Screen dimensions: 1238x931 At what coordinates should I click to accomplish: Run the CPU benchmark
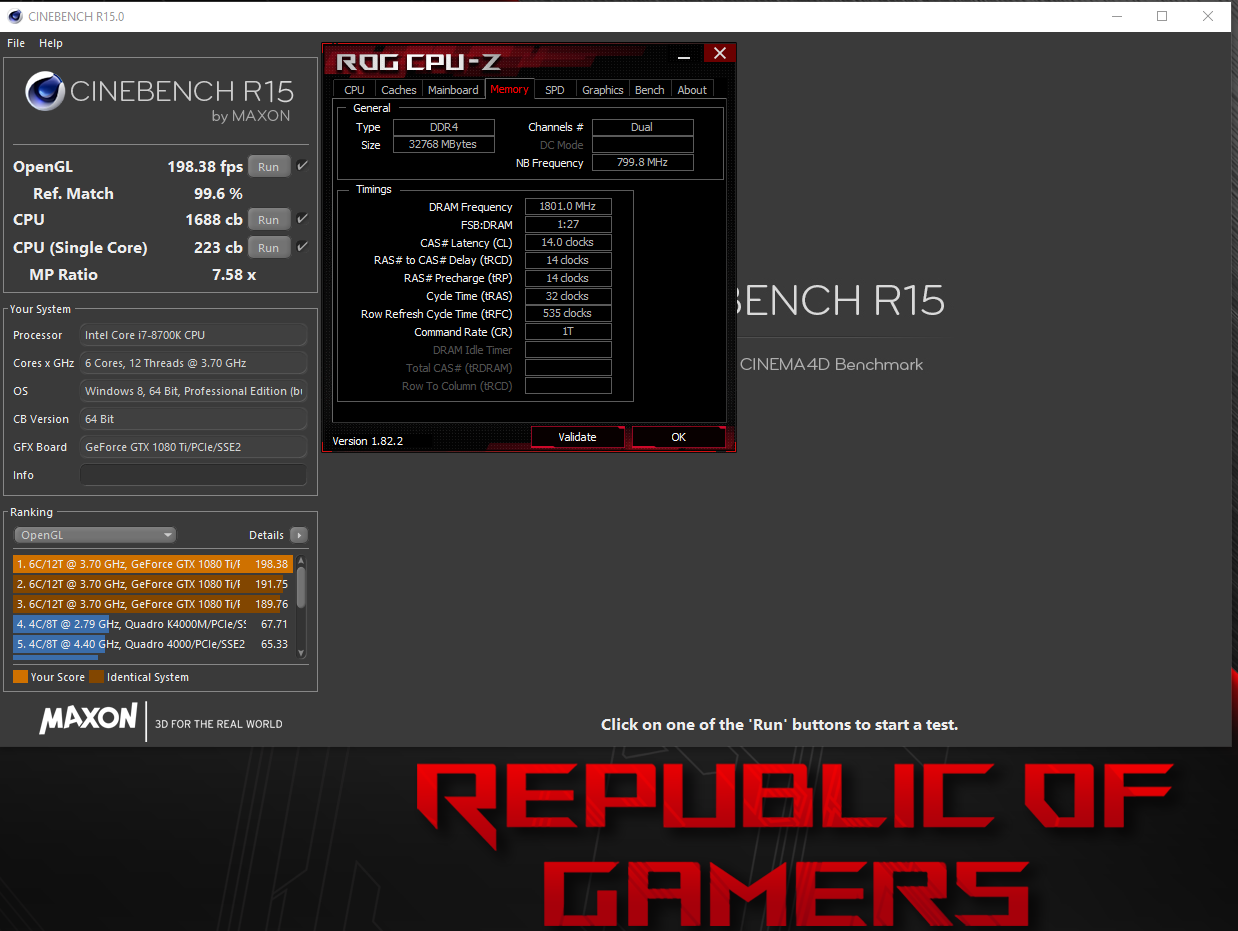pyautogui.click(x=269, y=220)
